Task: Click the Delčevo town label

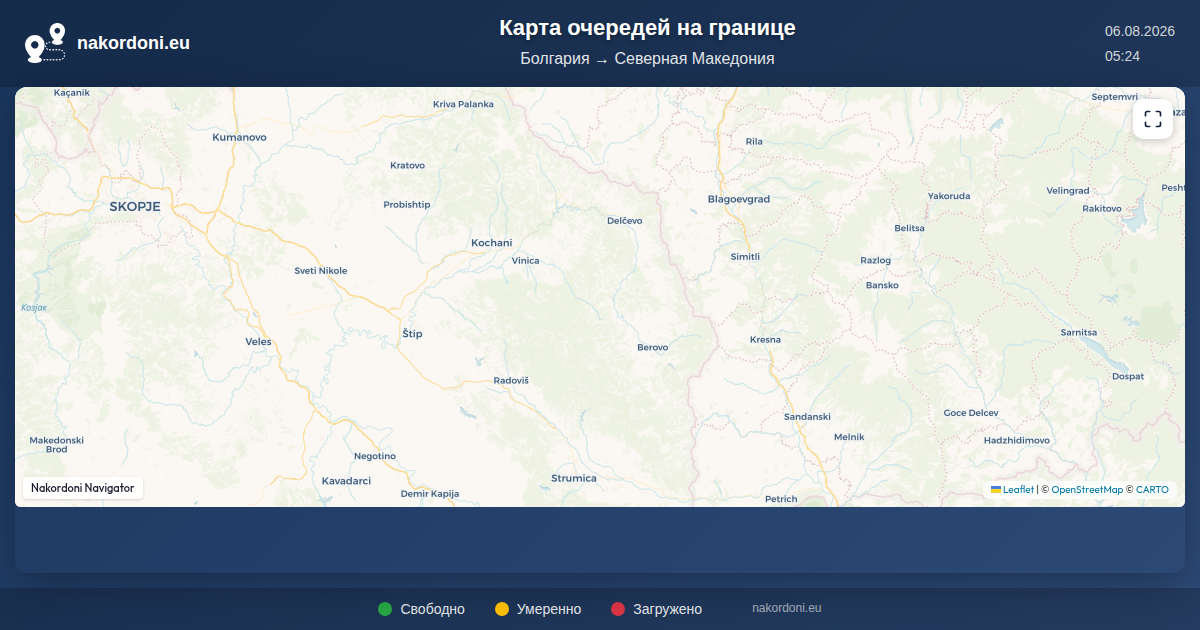Action: point(625,221)
